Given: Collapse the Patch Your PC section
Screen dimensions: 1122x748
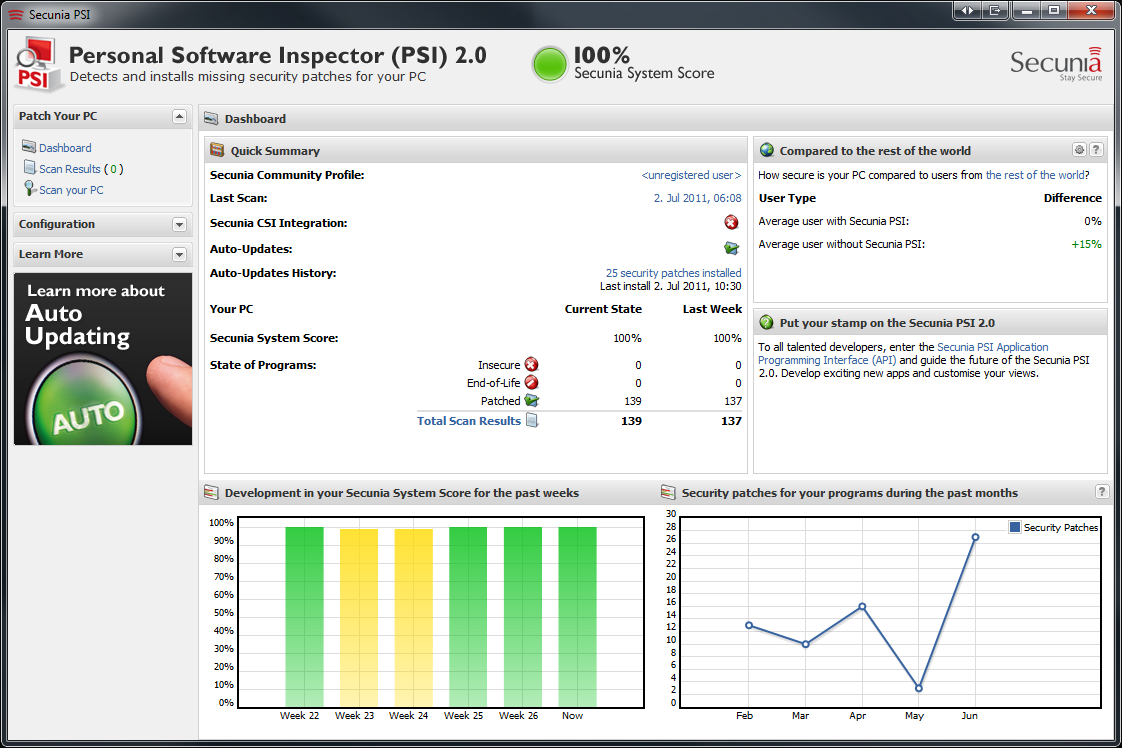Looking at the screenshot, I should (x=180, y=116).
